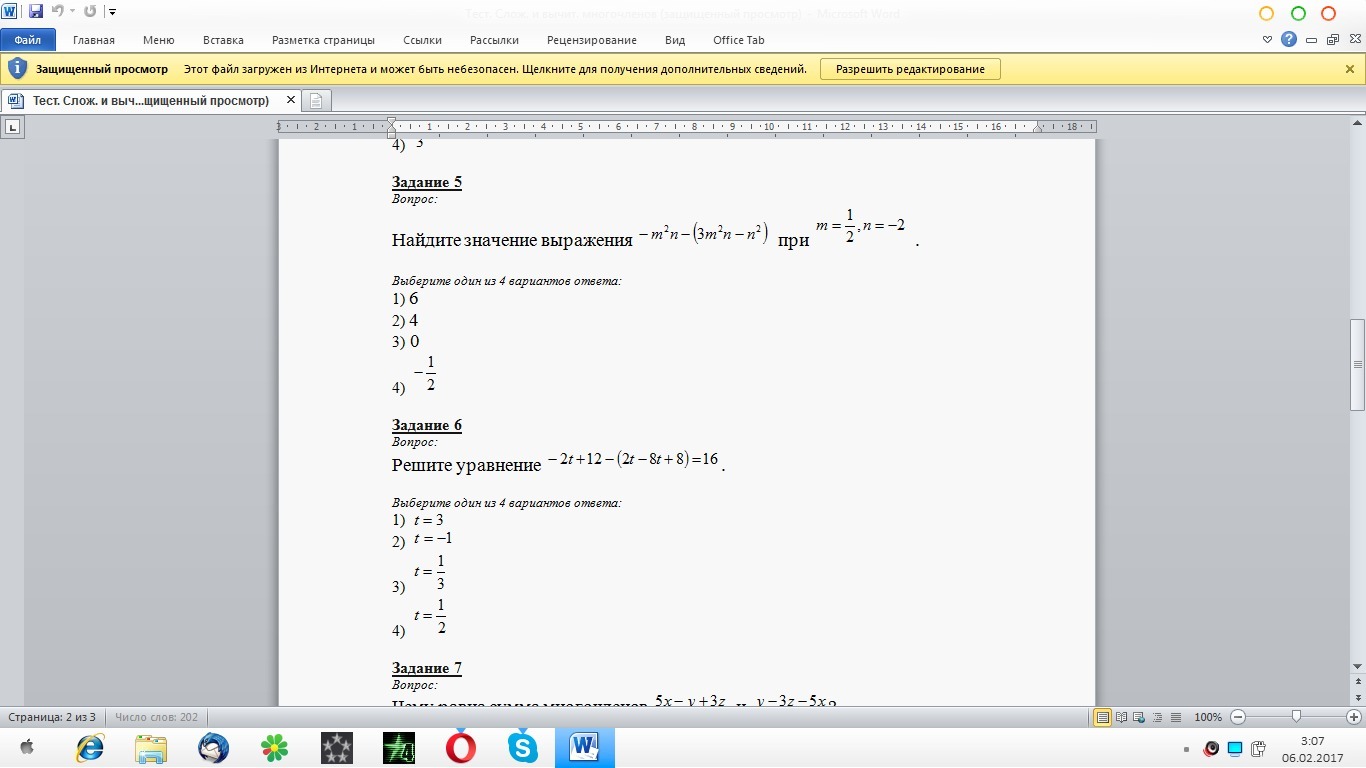Open Word Help question mark icon

click(1289, 40)
